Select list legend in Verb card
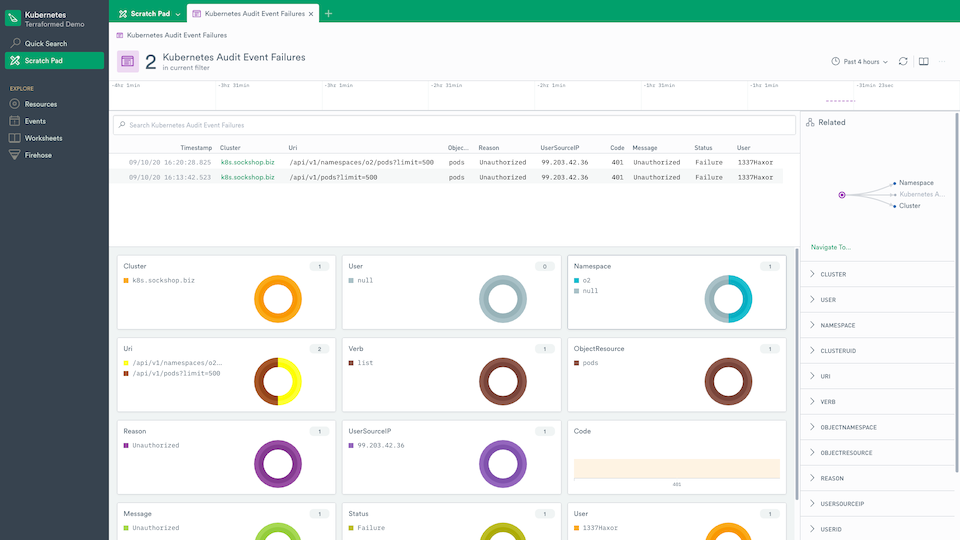Image resolution: width=960 pixels, height=540 pixels. (361, 363)
